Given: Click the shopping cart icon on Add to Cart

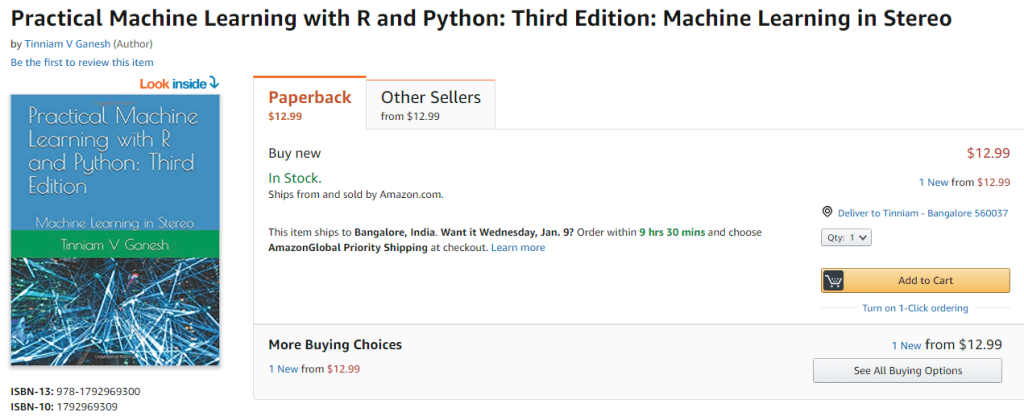Looking at the screenshot, I should [833, 280].
